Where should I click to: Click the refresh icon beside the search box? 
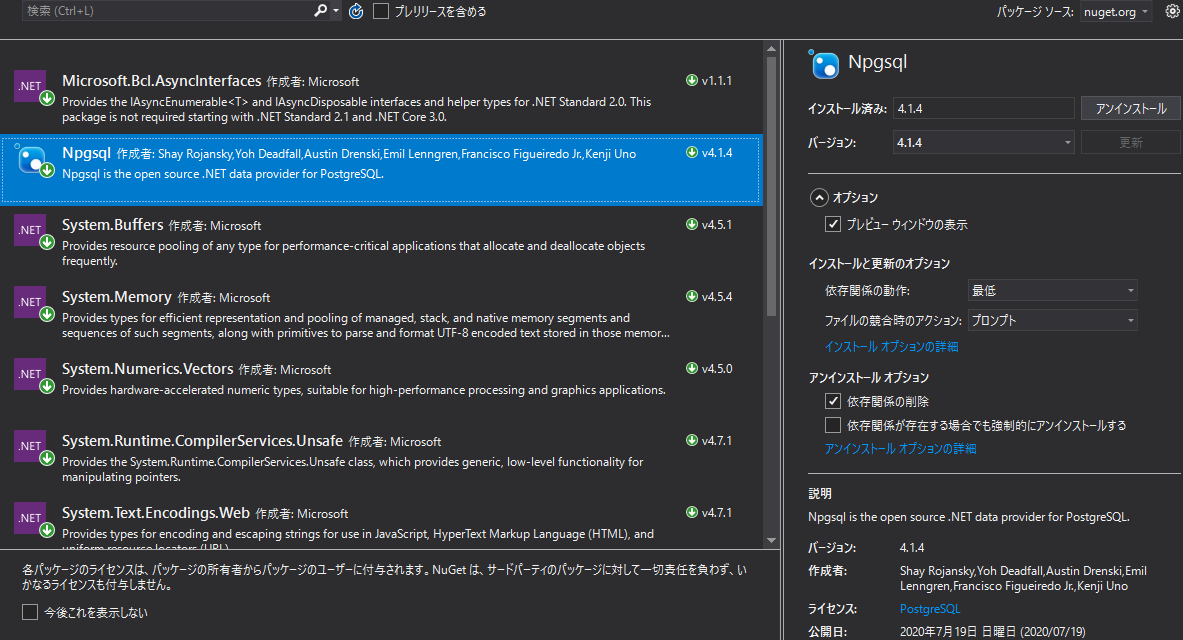[356, 11]
